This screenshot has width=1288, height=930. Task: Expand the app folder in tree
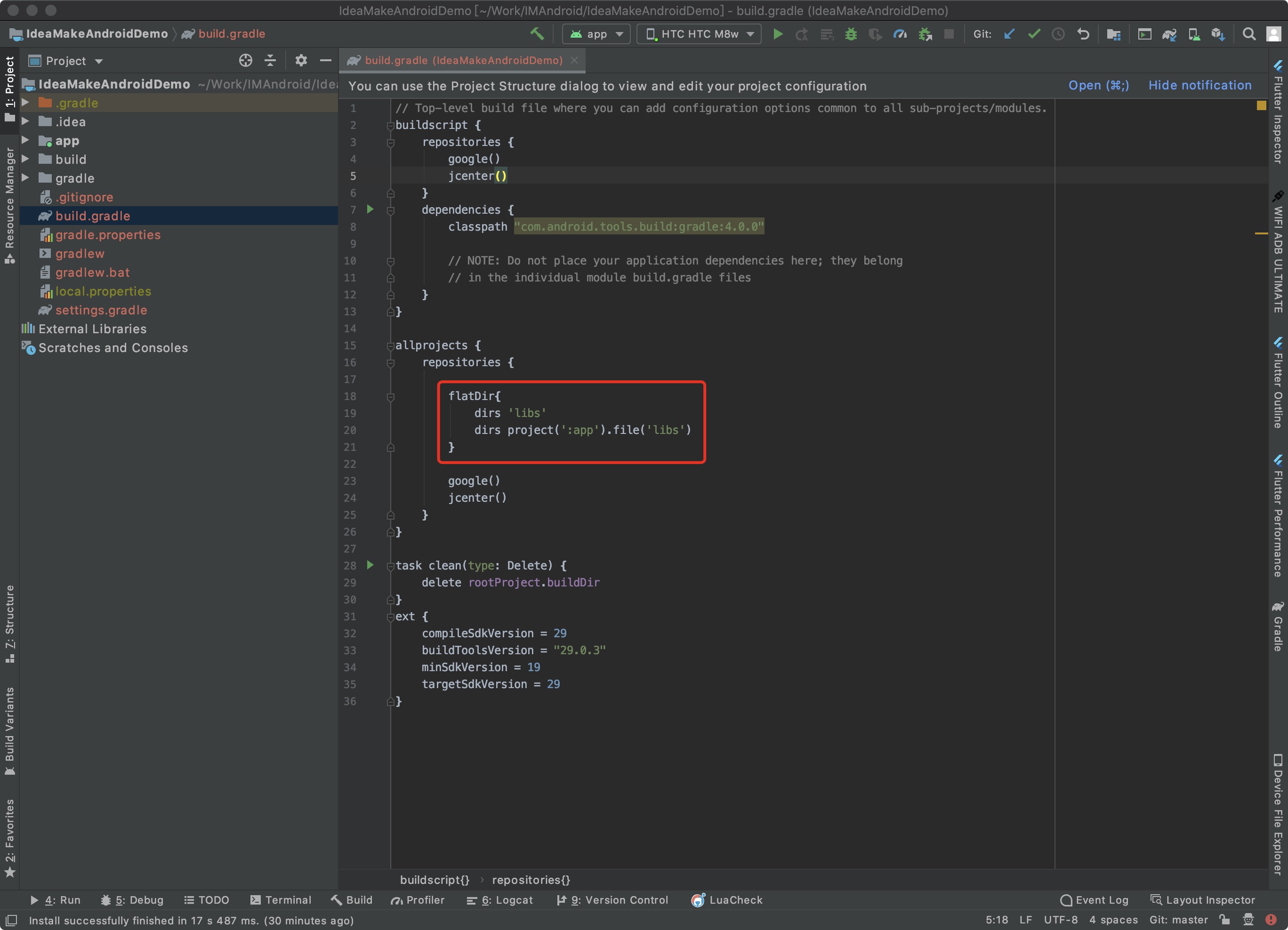click(x=25, y=140)
